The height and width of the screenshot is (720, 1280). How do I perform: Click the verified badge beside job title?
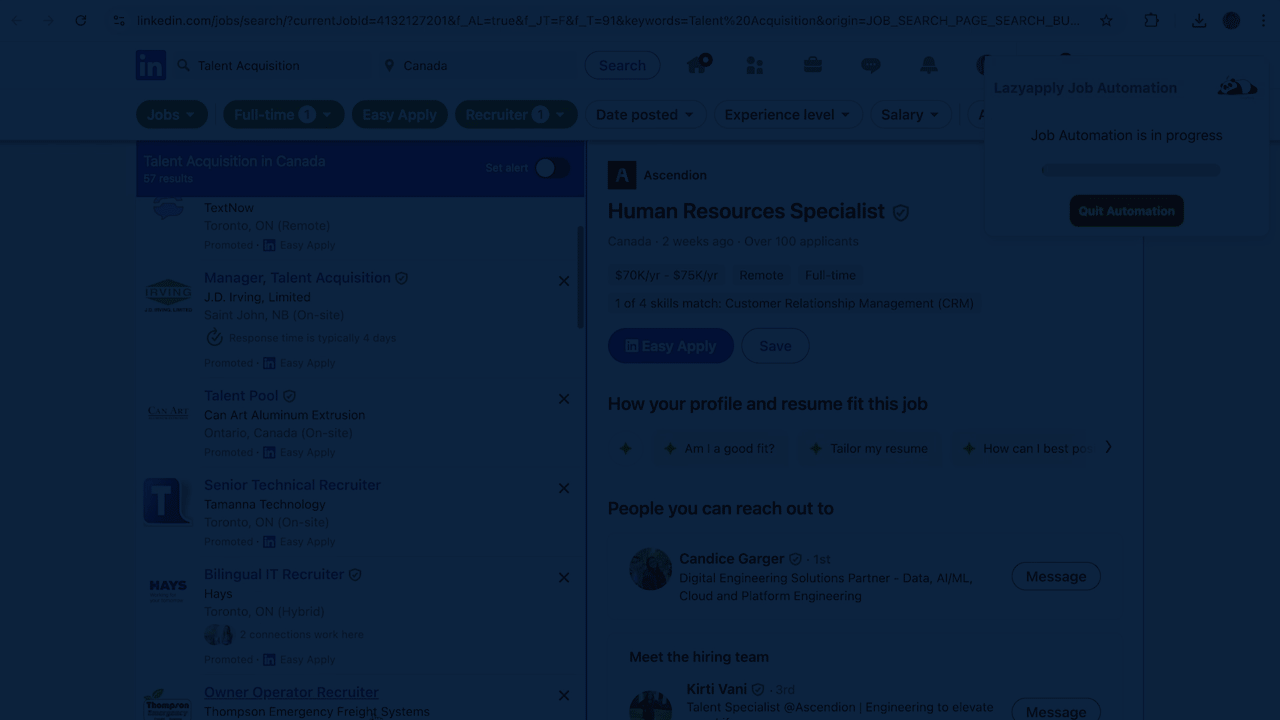(x=901, y=212)
